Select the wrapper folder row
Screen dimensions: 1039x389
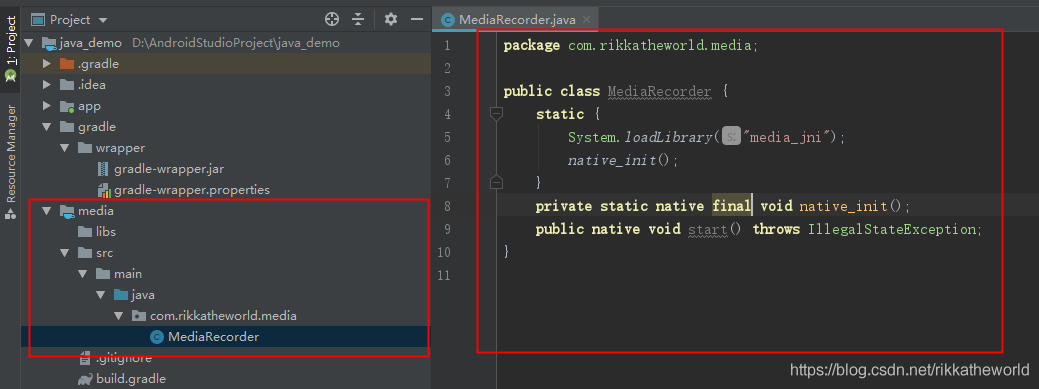(x=225, y=148)
